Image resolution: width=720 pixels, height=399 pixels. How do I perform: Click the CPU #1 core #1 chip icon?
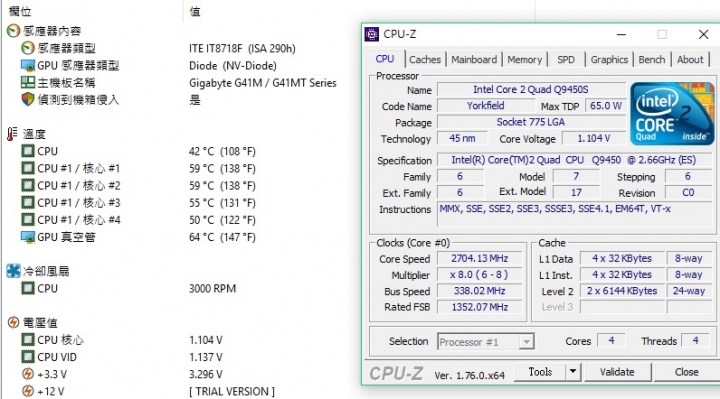(x=28, y=168)
